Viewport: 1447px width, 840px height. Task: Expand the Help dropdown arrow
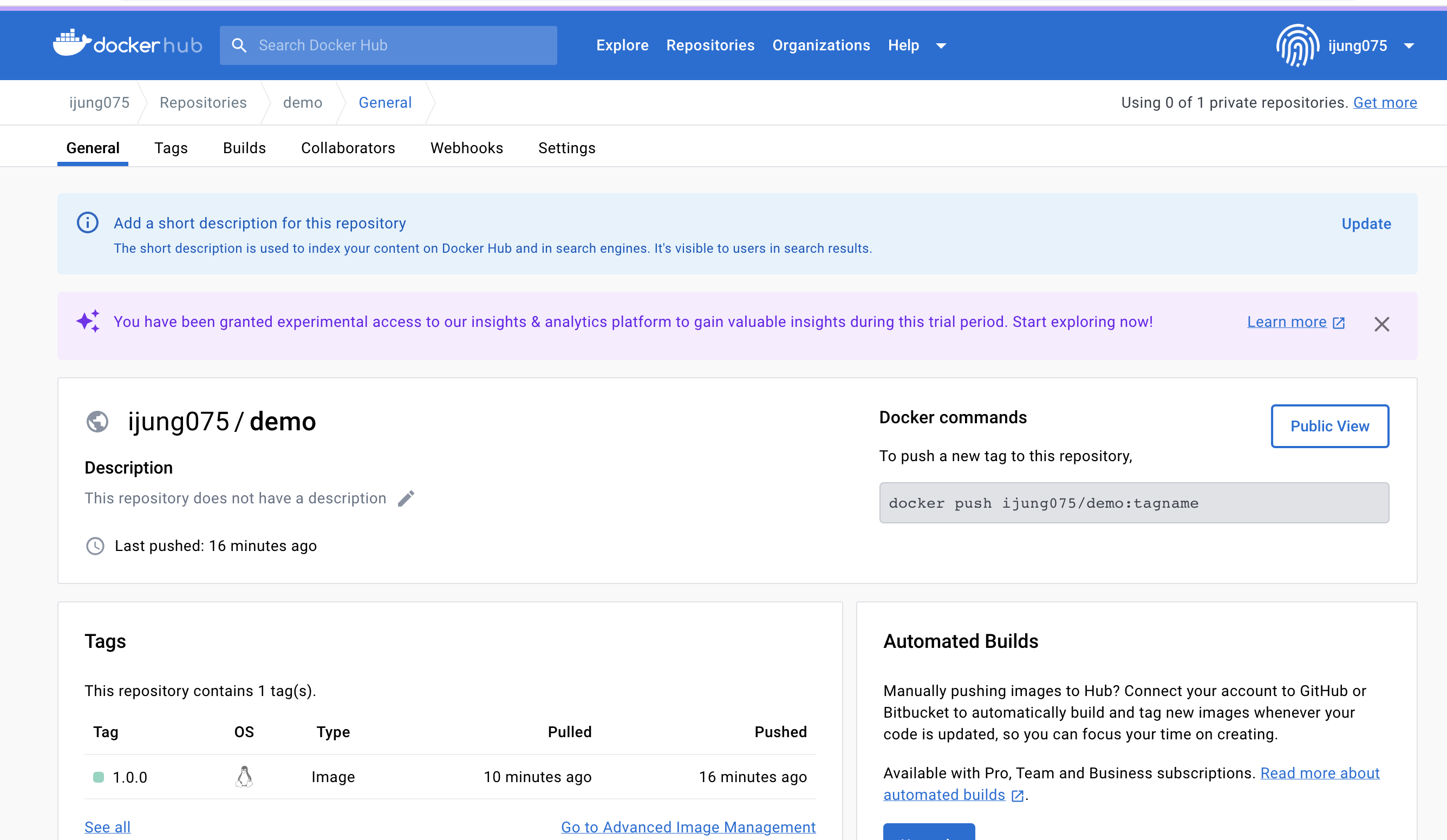[941, 46]
